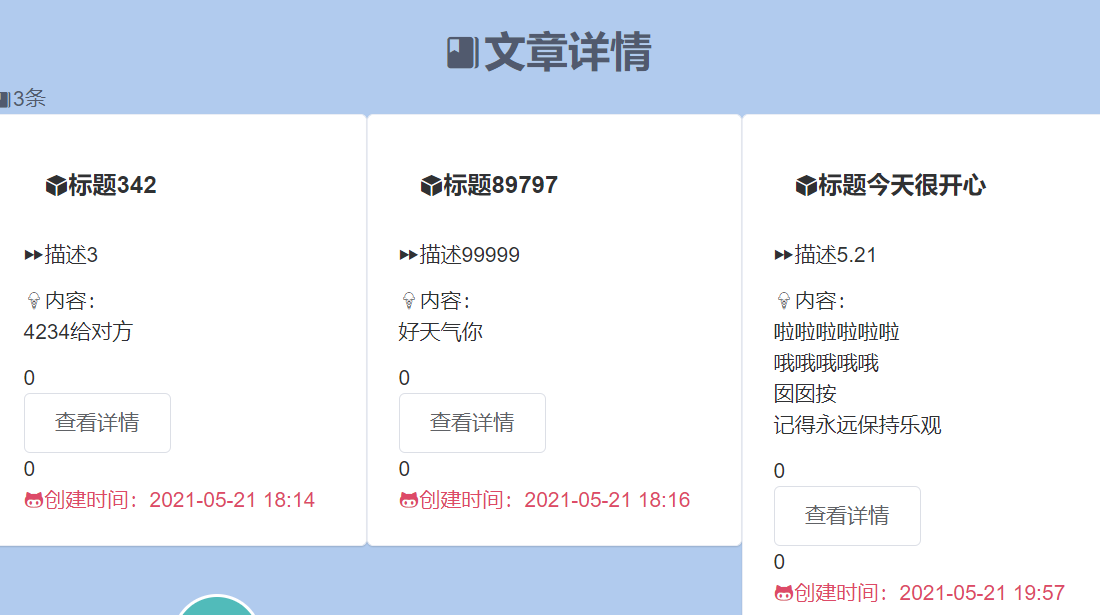Click the 创建时间 2021-05-21 18:16 timestamp
This screenshot has width=1100, height=615.
555,500
